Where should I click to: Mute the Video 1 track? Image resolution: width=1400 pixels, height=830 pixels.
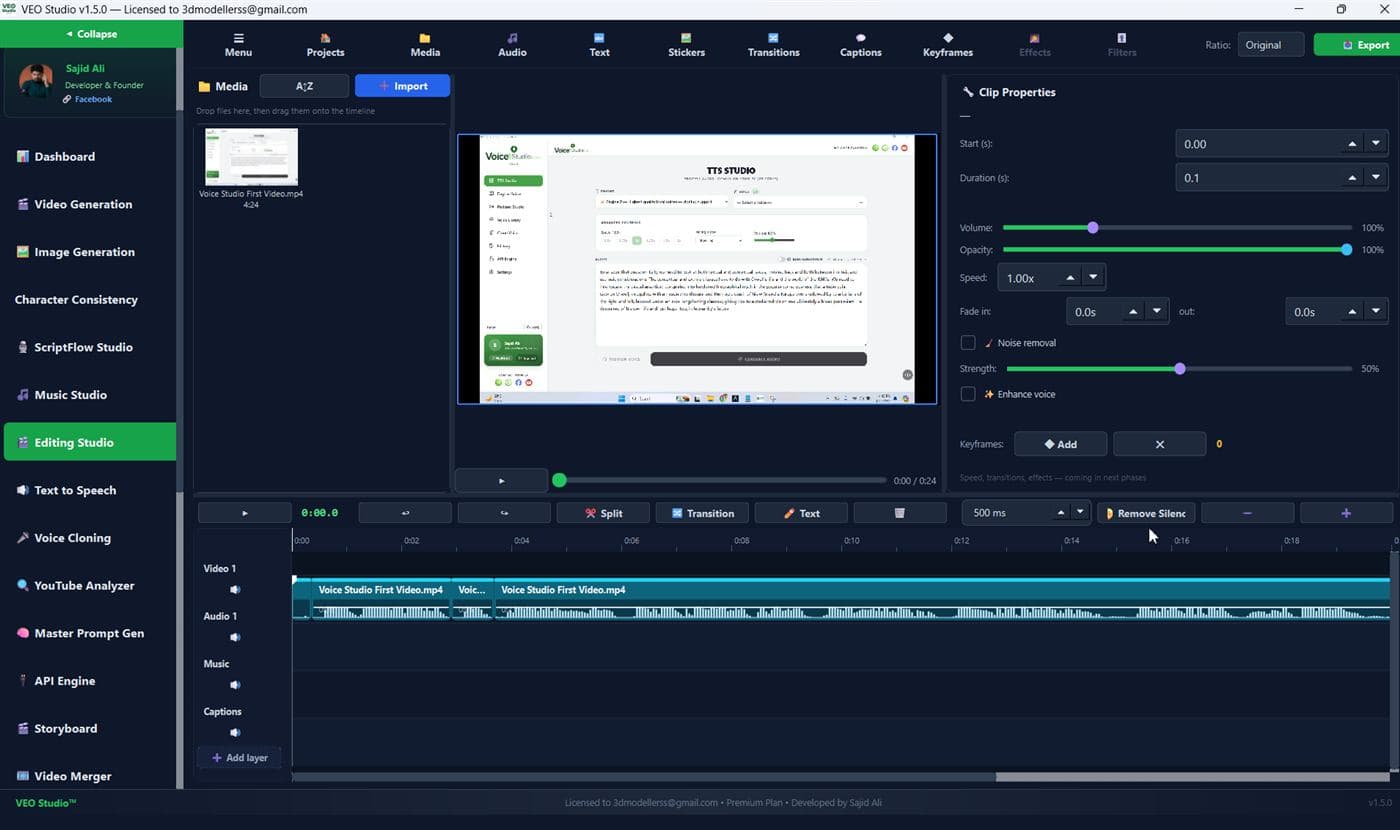236,590
